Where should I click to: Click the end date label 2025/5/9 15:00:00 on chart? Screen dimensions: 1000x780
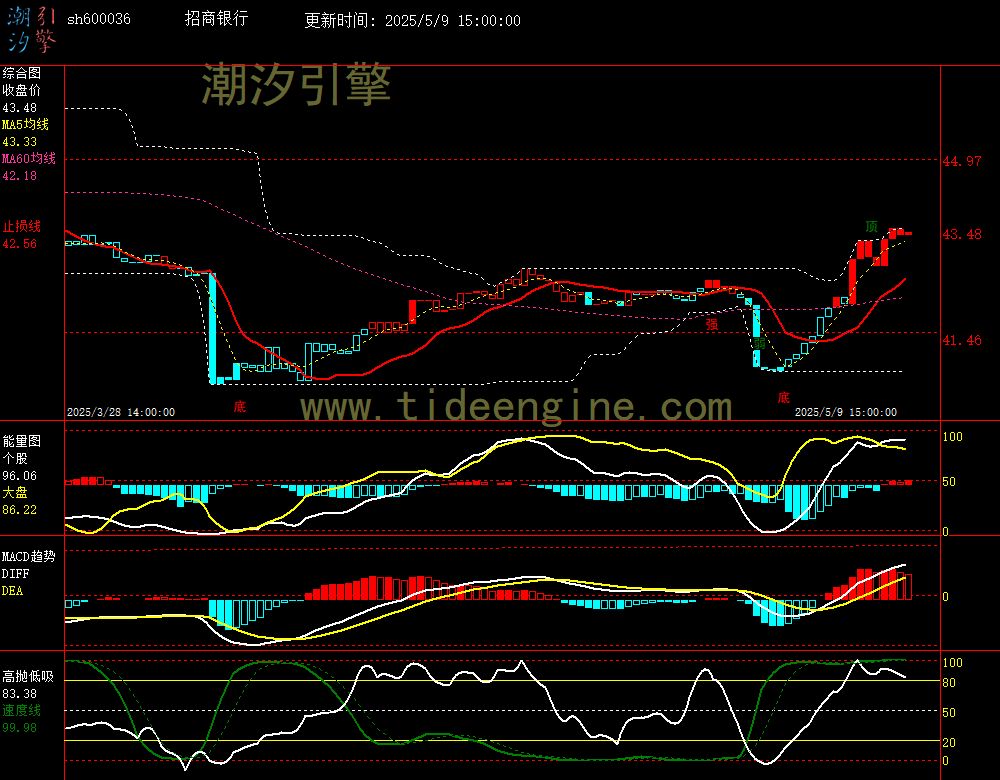[846, 412]
